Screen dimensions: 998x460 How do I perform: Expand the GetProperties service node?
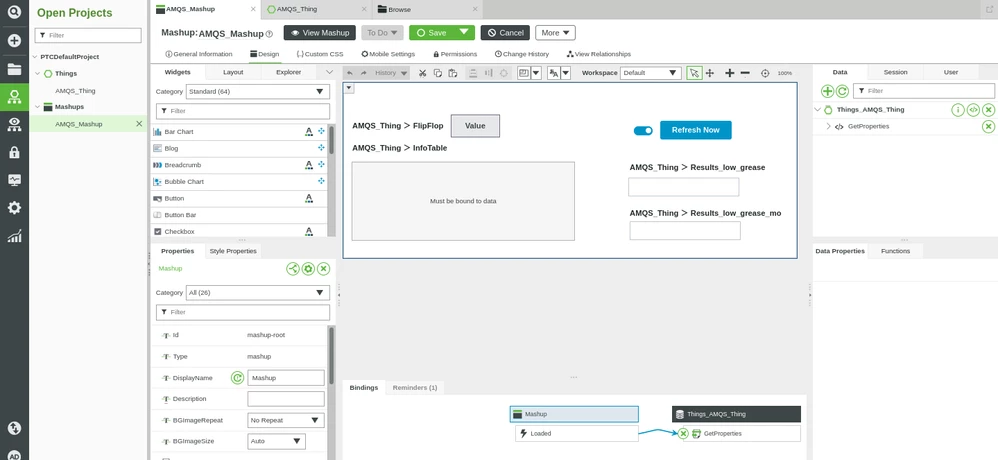click(x=828, y=127)
